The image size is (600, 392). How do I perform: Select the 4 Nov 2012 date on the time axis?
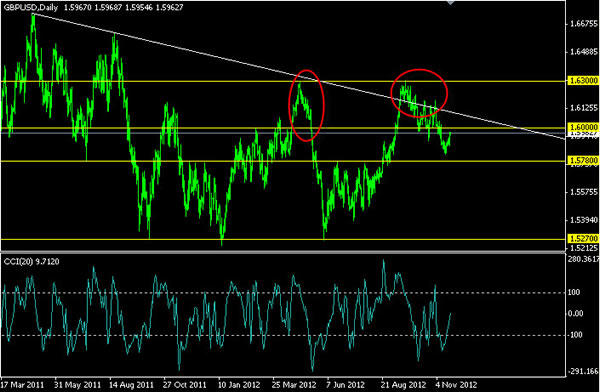point(456,384)
